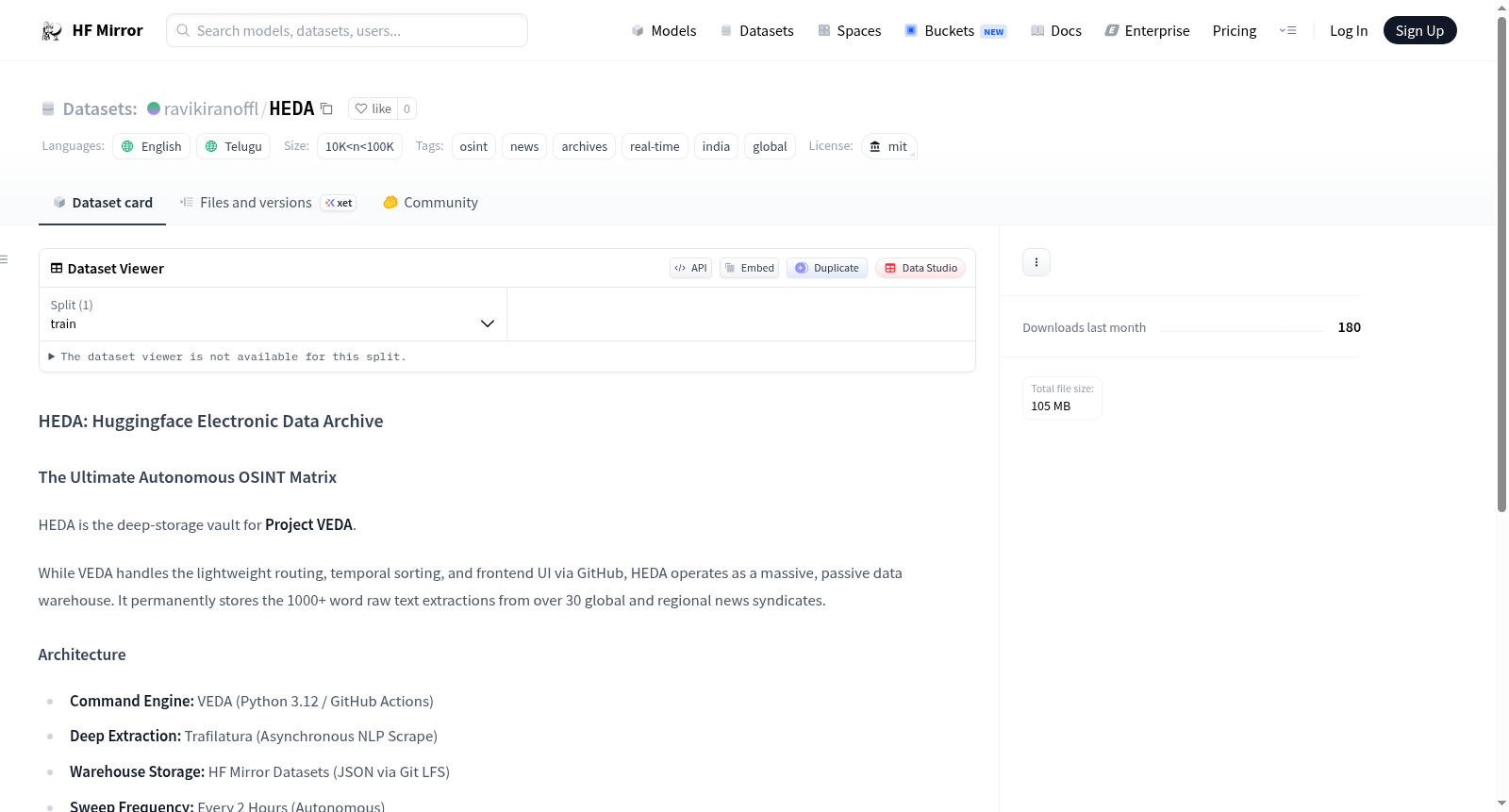1509x812 pixels.
Task: Click the HF Mirror logo icon
Action: [52, 31]
